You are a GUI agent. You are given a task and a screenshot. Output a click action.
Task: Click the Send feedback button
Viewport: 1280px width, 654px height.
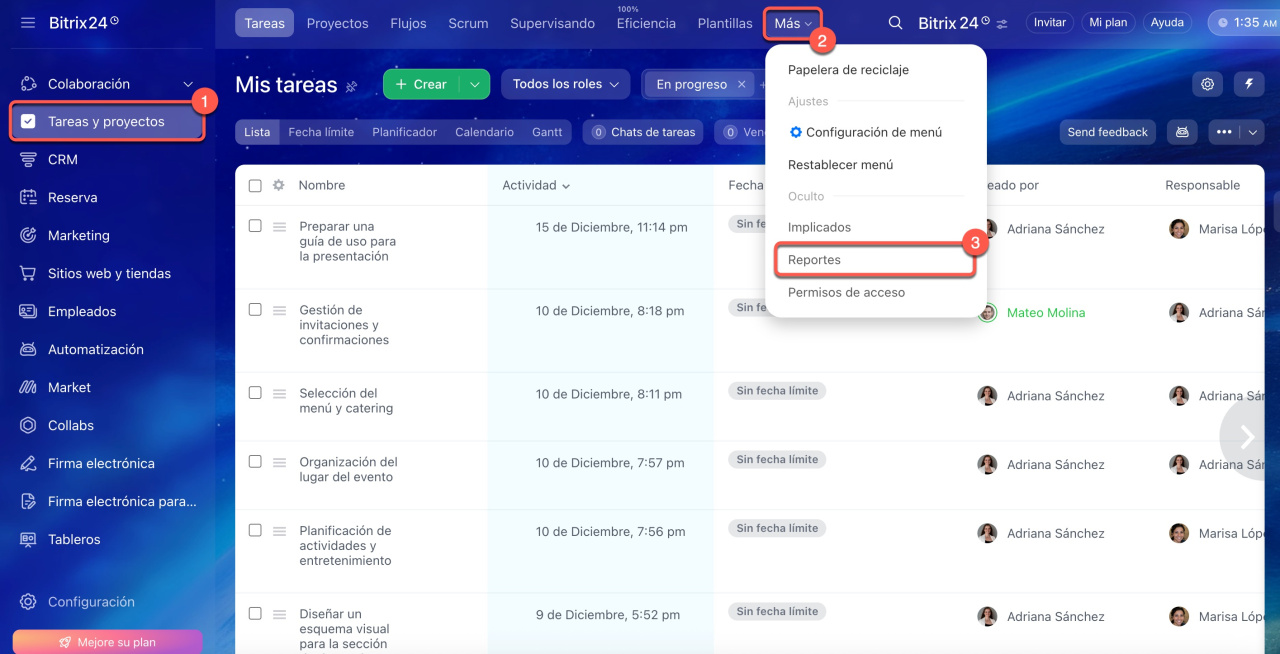pos(1107,132)
